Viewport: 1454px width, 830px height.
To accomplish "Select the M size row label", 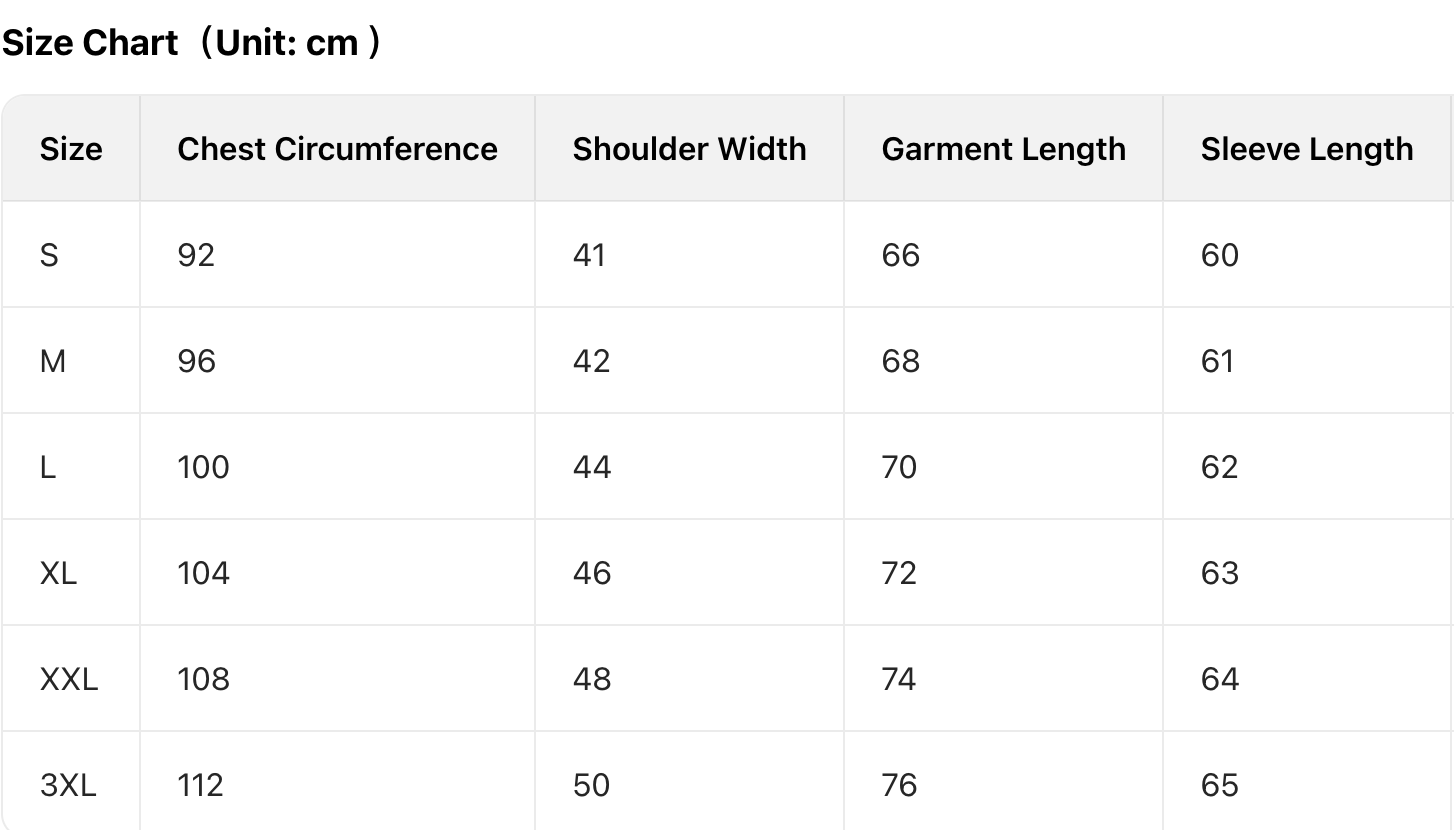I will (x=53, y=361).
